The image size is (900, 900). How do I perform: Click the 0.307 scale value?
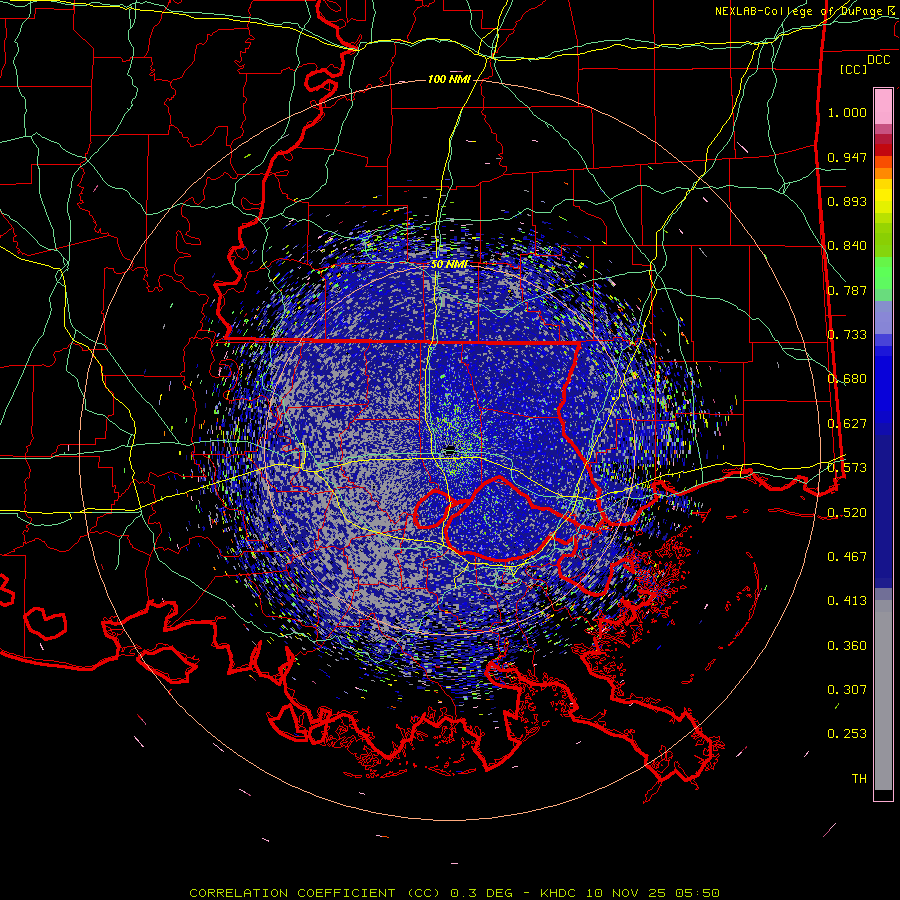coord(847,690)
